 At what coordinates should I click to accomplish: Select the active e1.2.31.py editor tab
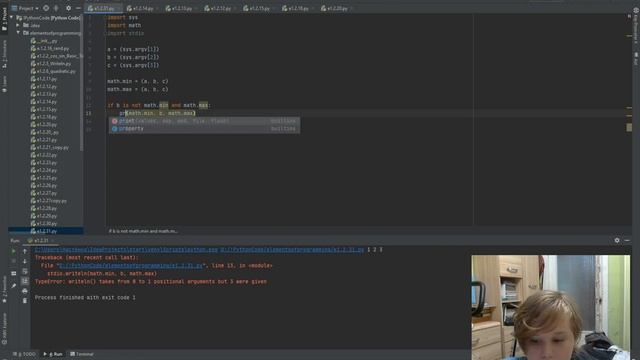click(x=102, y=8)
